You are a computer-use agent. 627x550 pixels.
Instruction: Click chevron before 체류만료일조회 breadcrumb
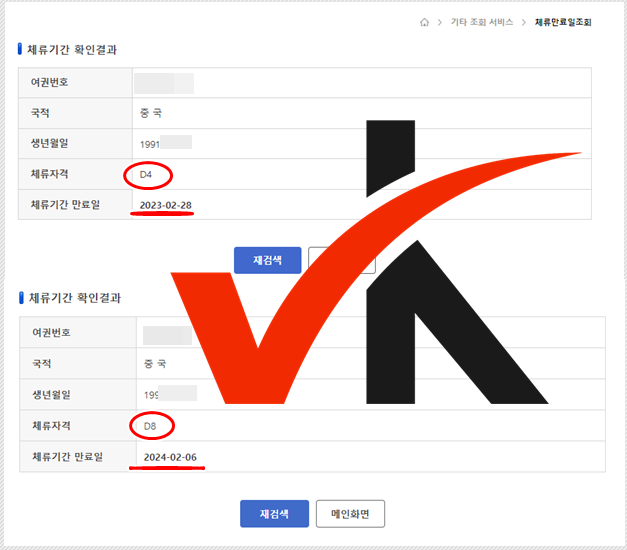coord(523,22)
